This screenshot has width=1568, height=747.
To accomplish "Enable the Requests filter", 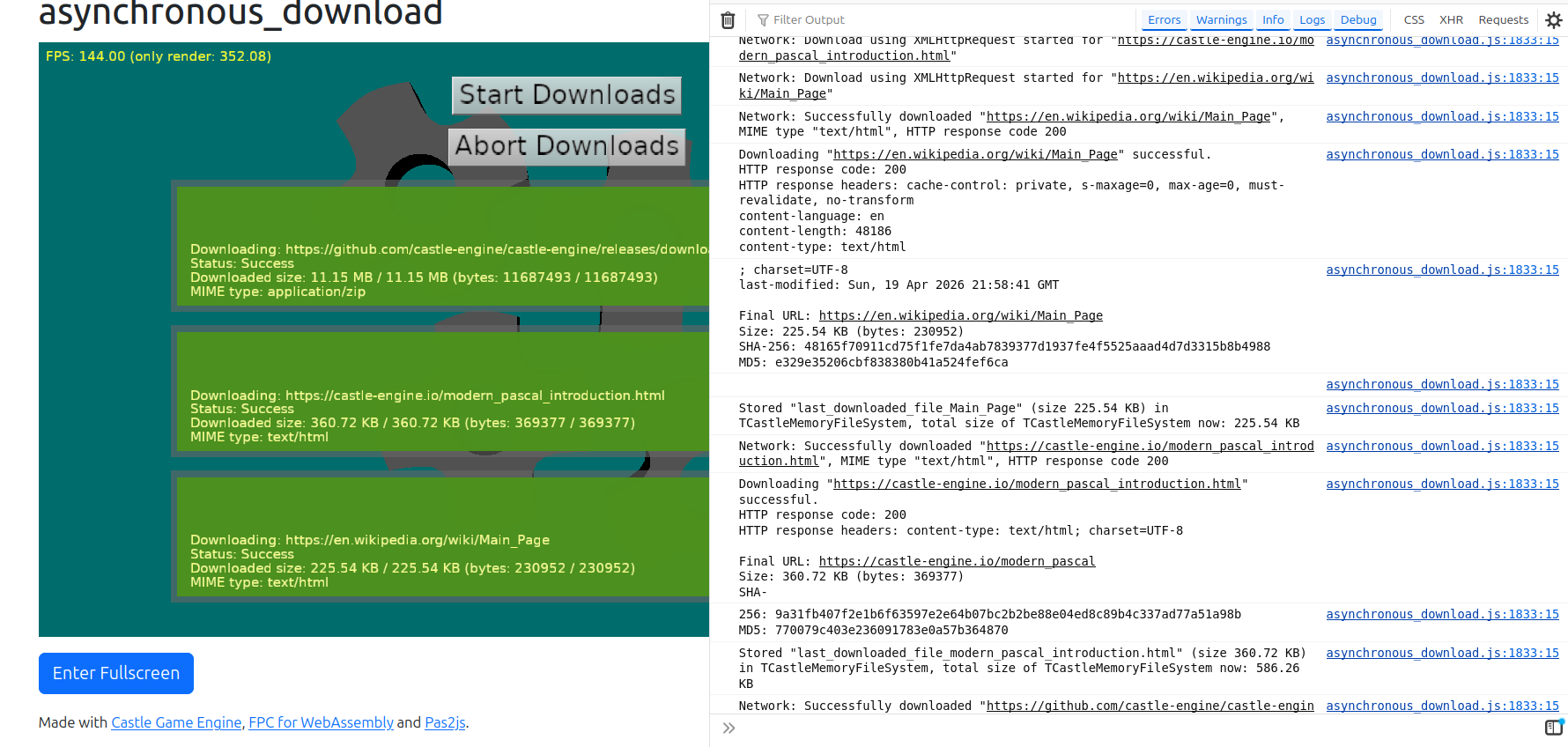I will pyautogui.click(x=1503, y=20).
